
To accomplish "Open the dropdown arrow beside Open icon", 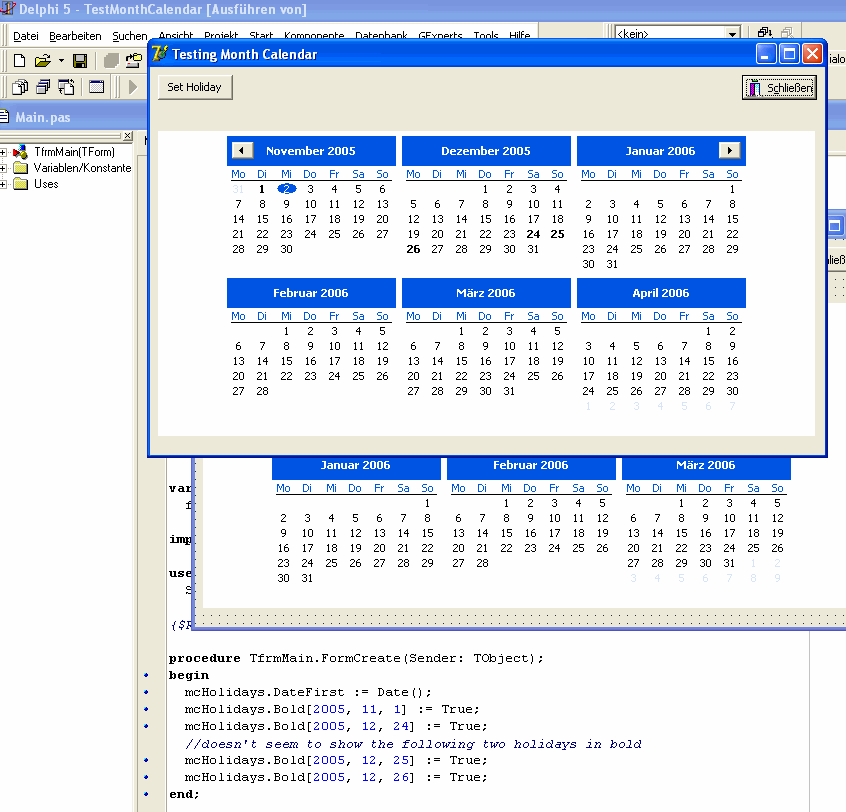I will tap(60, 61).
